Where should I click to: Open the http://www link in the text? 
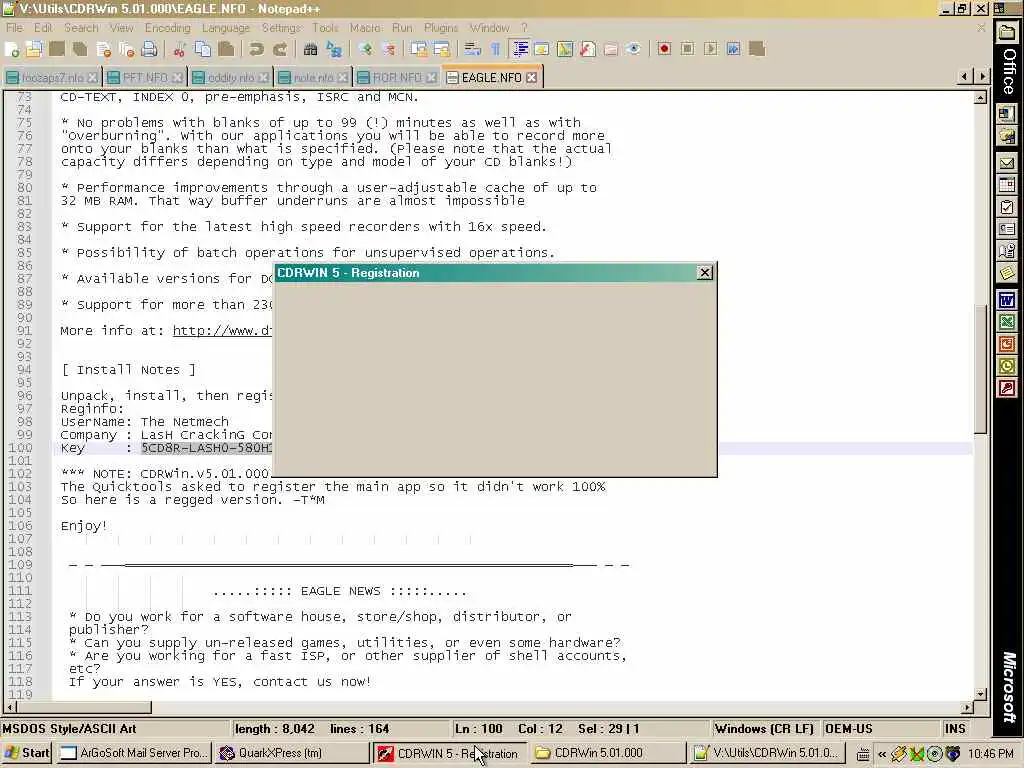click(x=222, y=330)
